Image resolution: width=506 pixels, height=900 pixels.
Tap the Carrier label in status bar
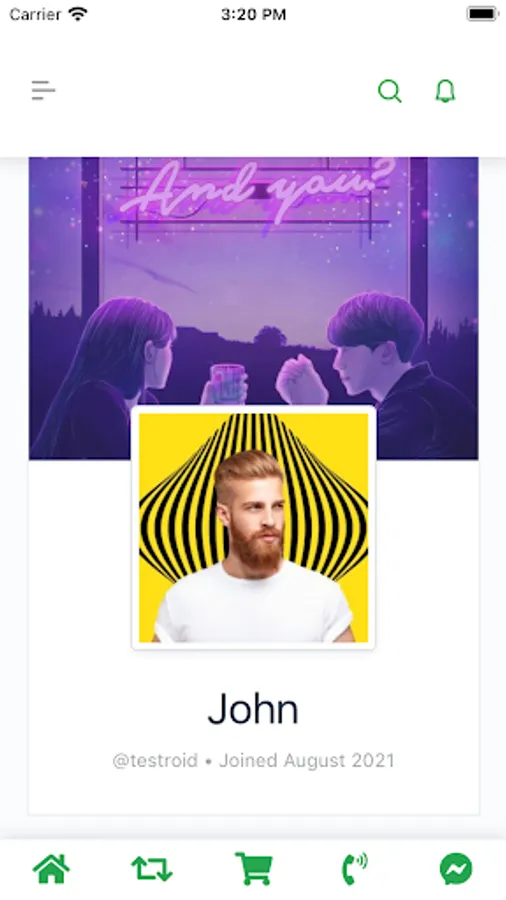click(x=35, y=14)
